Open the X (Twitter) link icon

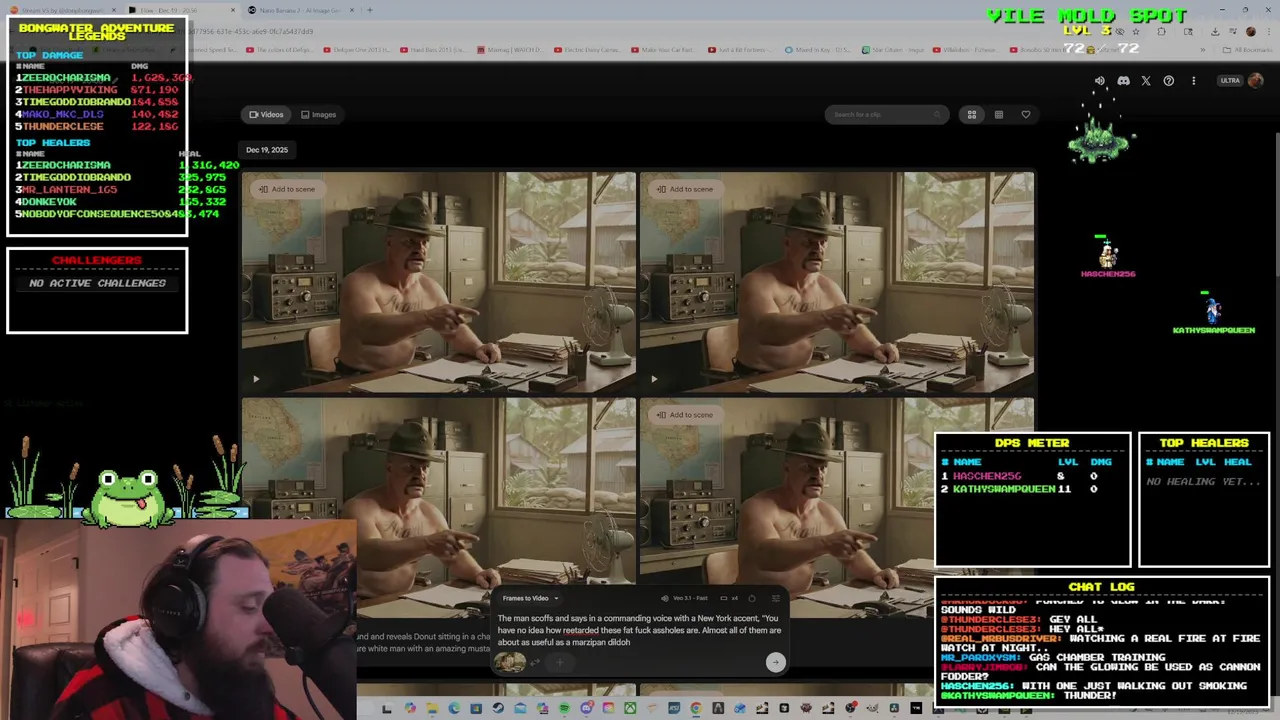click(1146, 81)
